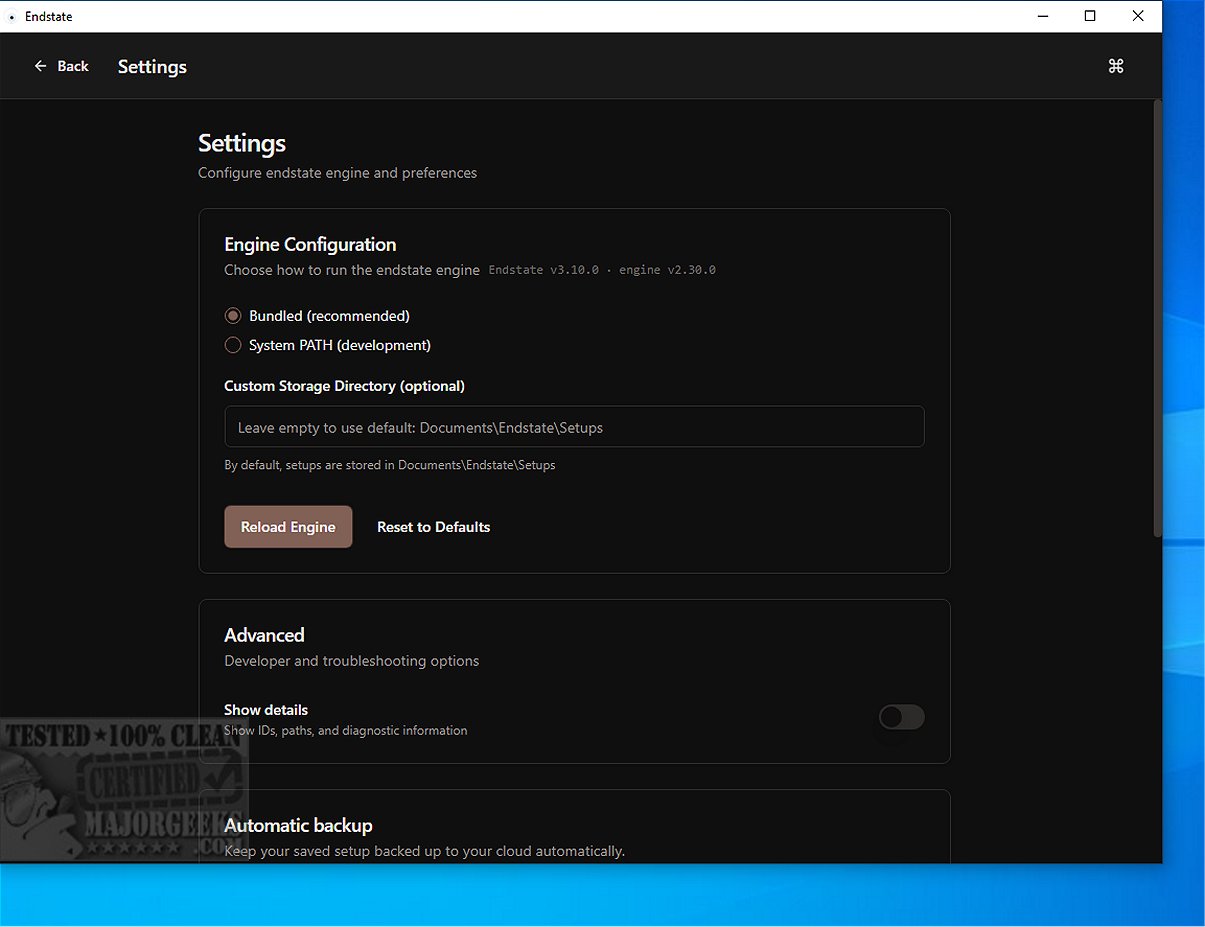Close the Endstate window
Screen dimensions: 1205x927
[1138, 16]
